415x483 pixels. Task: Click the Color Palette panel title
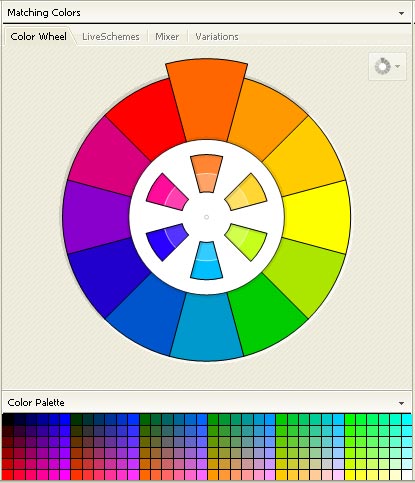coord(36,403)
